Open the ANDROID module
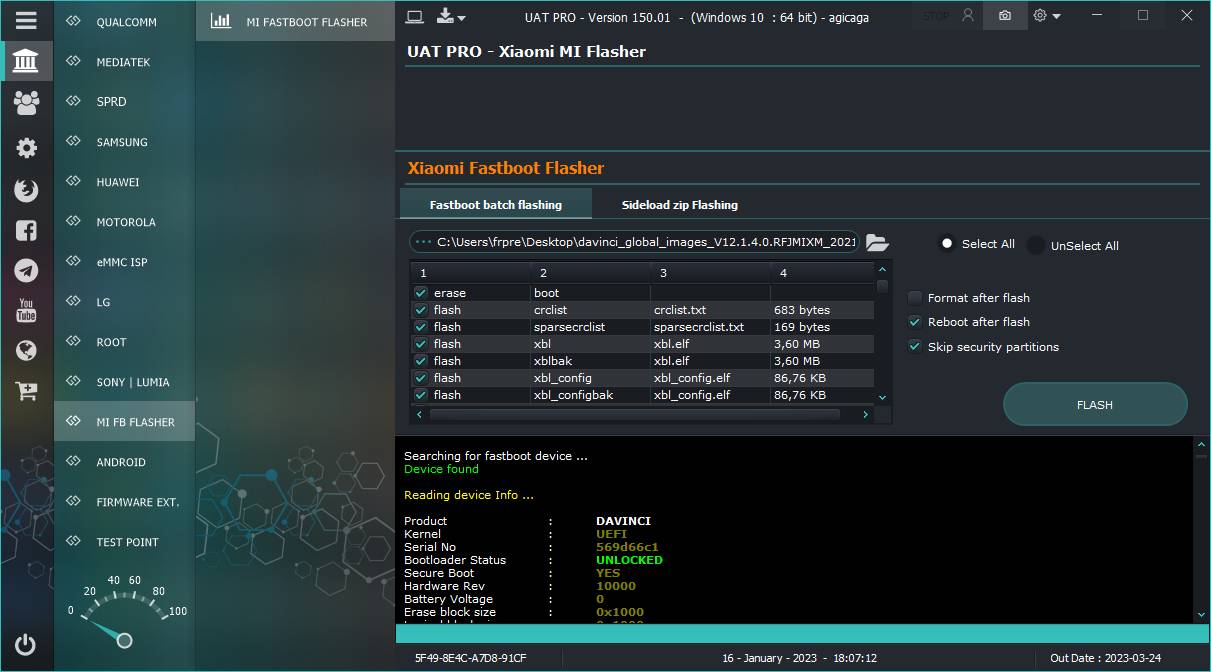The image size is (1211, 672). [x=125, y=462]
